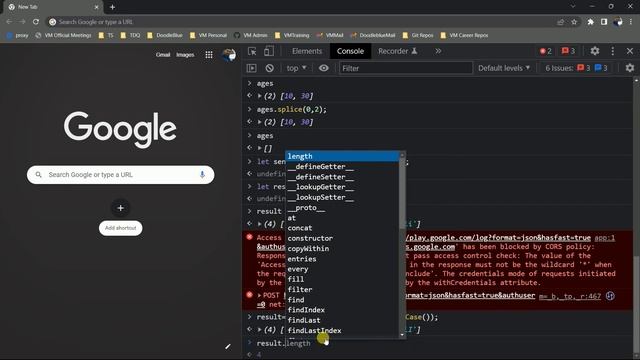
Task: Reload the page
Action: [x=36, y=22]
